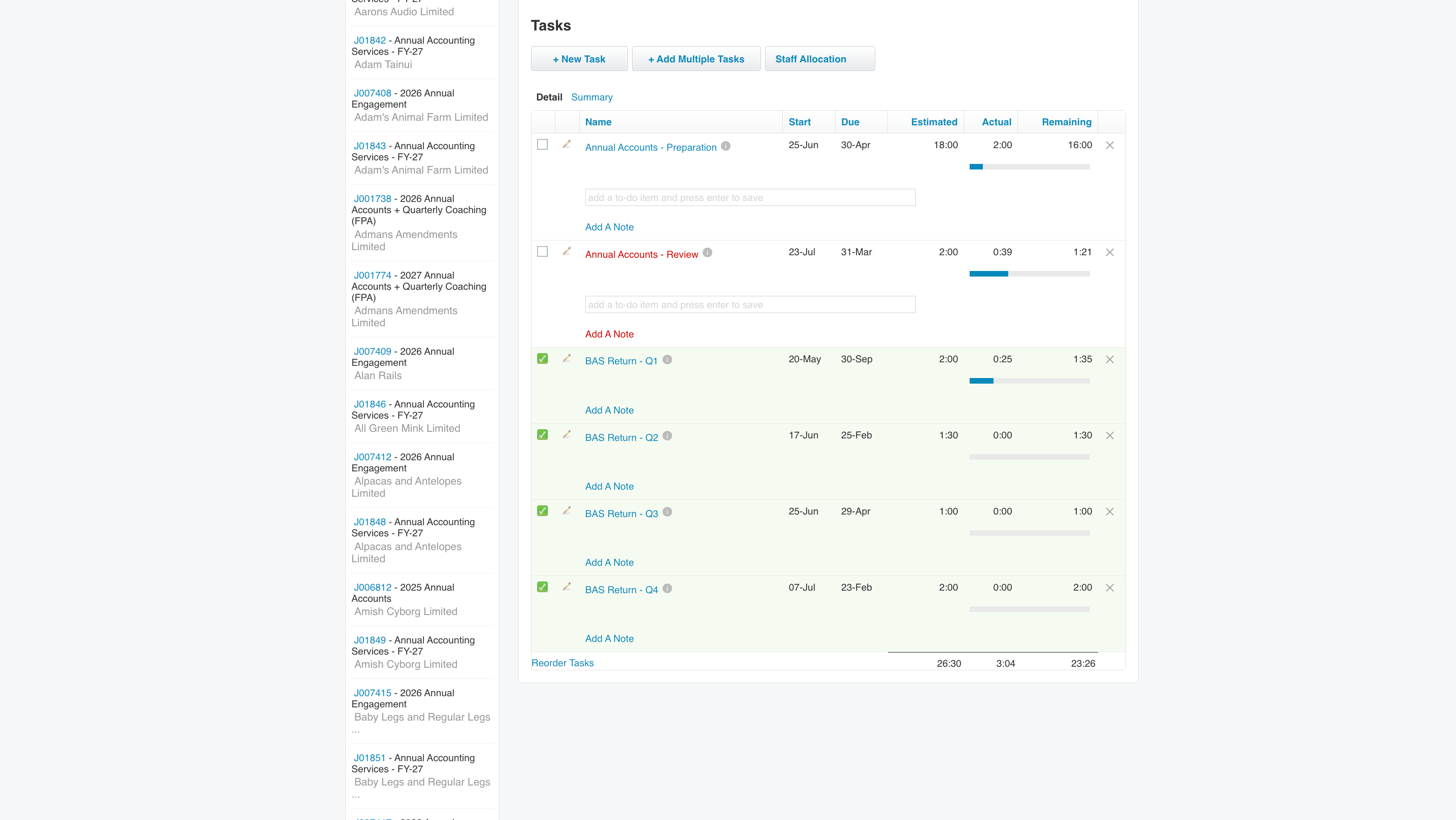
Task: Show info icon for BAS Return - Q2
Action: coord(667,436)
